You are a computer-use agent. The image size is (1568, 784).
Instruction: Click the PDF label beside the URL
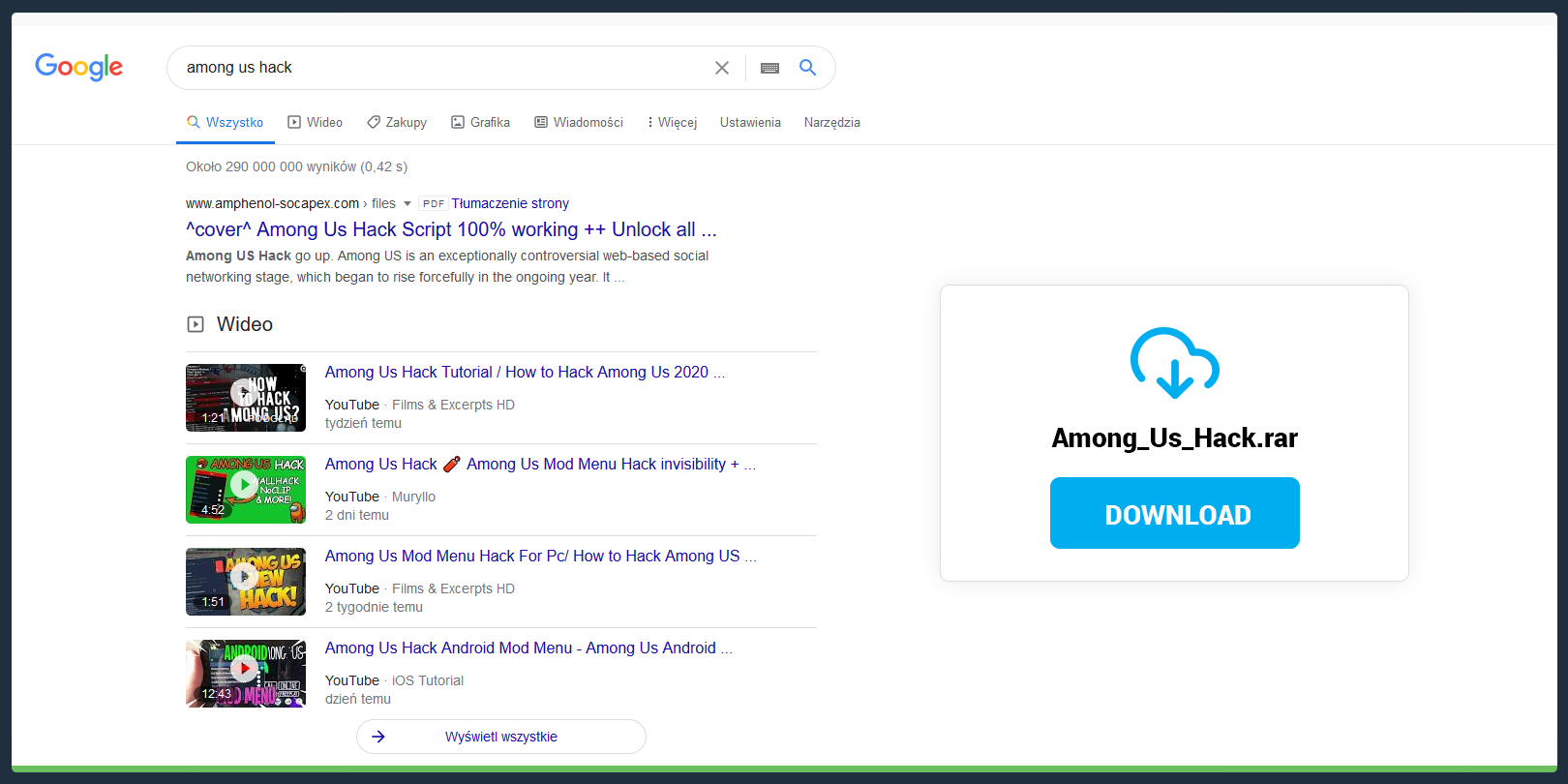coord(434,203)
